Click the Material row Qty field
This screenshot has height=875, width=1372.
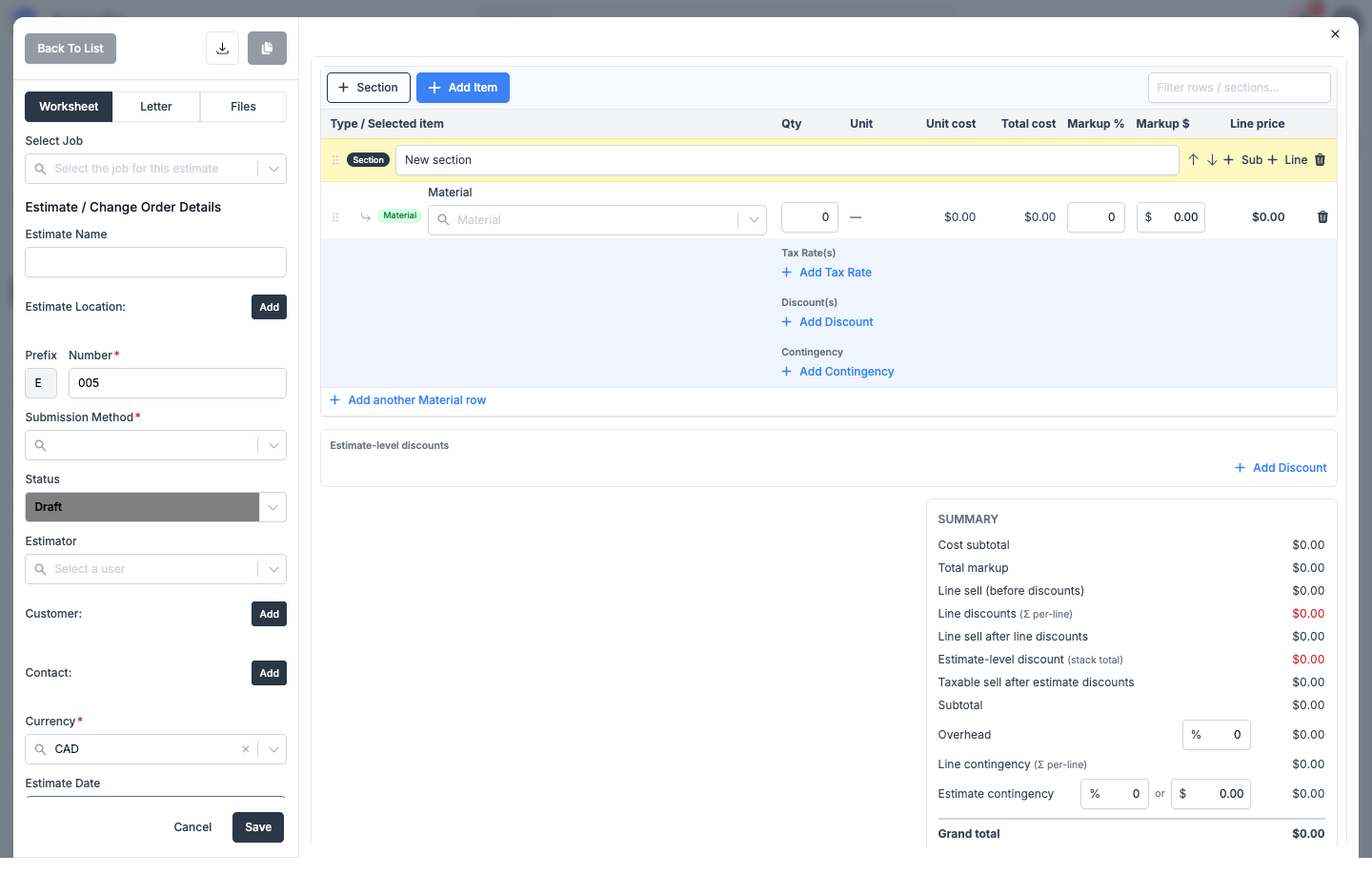810,217
